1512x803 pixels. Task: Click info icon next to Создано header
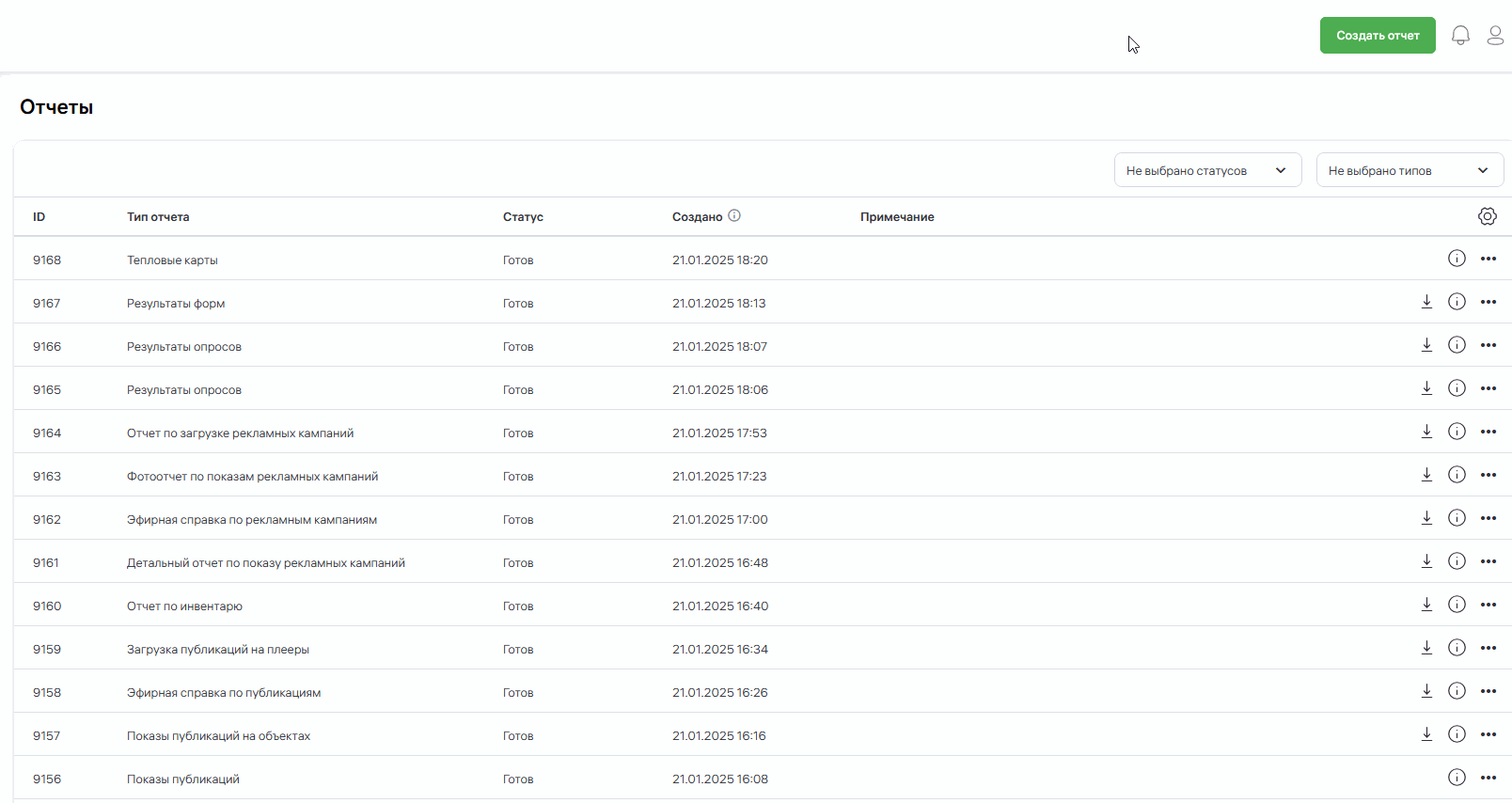point(734,215)
